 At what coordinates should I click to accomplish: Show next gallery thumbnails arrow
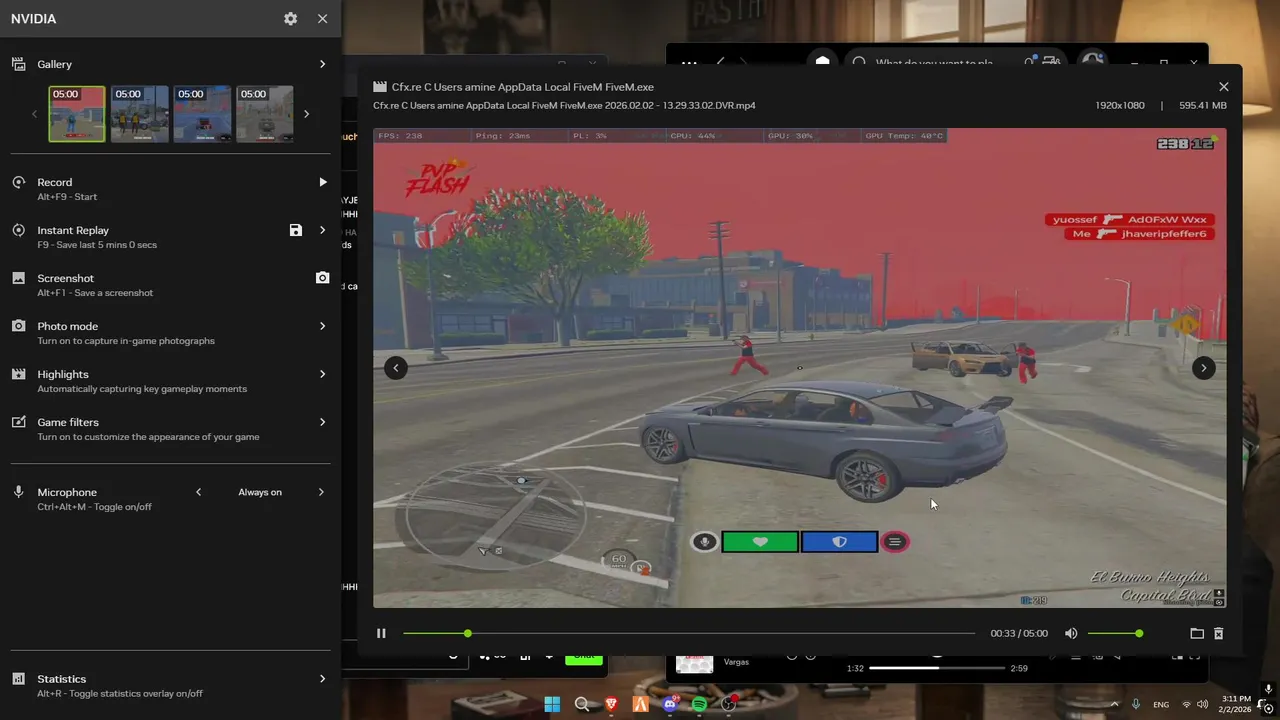[306, 114]
